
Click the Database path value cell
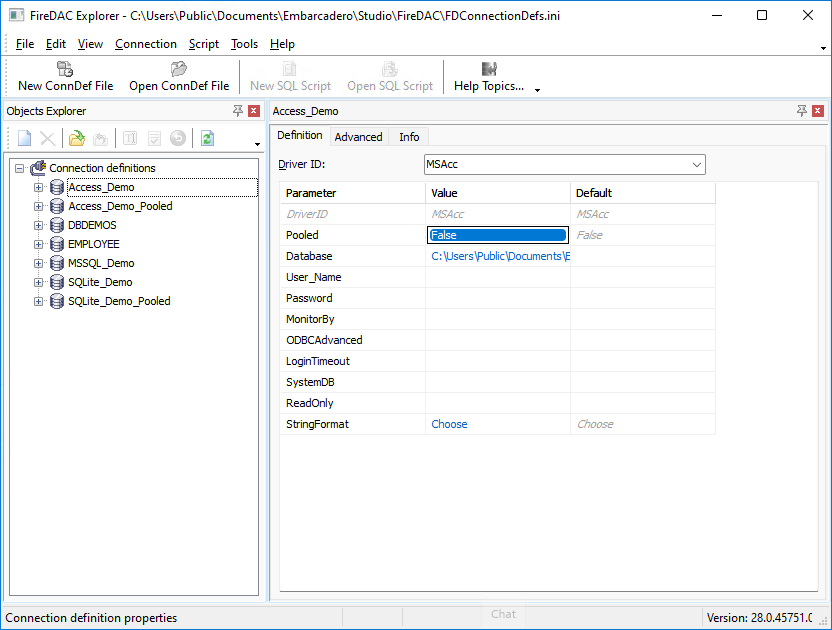click(499, 256)
